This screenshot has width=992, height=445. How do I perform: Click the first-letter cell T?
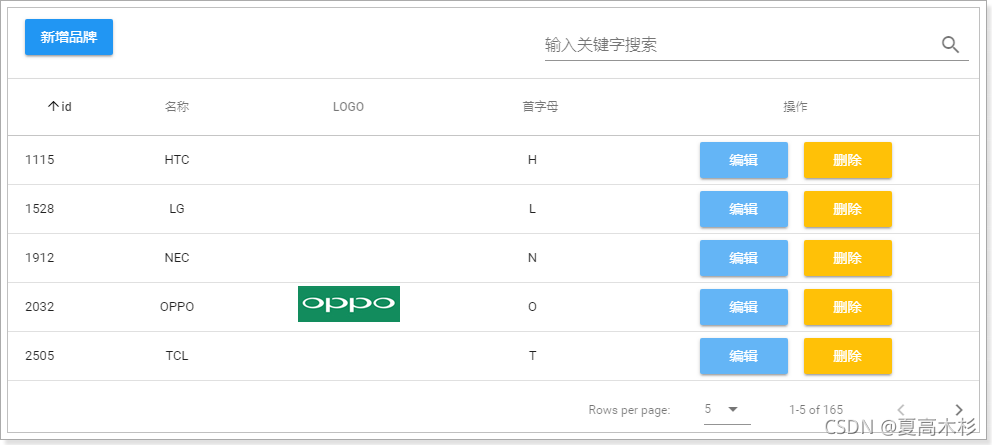pos(532,356)
